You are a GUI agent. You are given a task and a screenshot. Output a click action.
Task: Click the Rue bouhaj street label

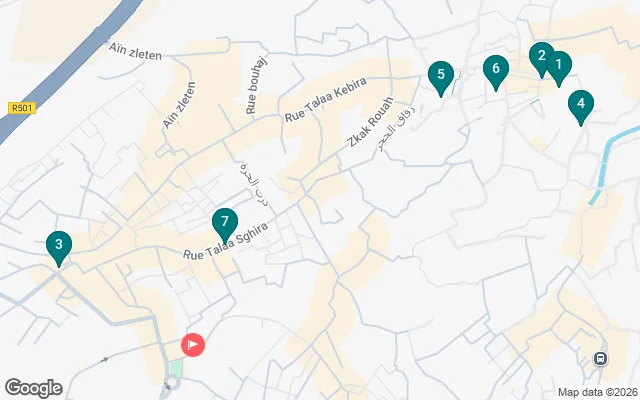256,86
